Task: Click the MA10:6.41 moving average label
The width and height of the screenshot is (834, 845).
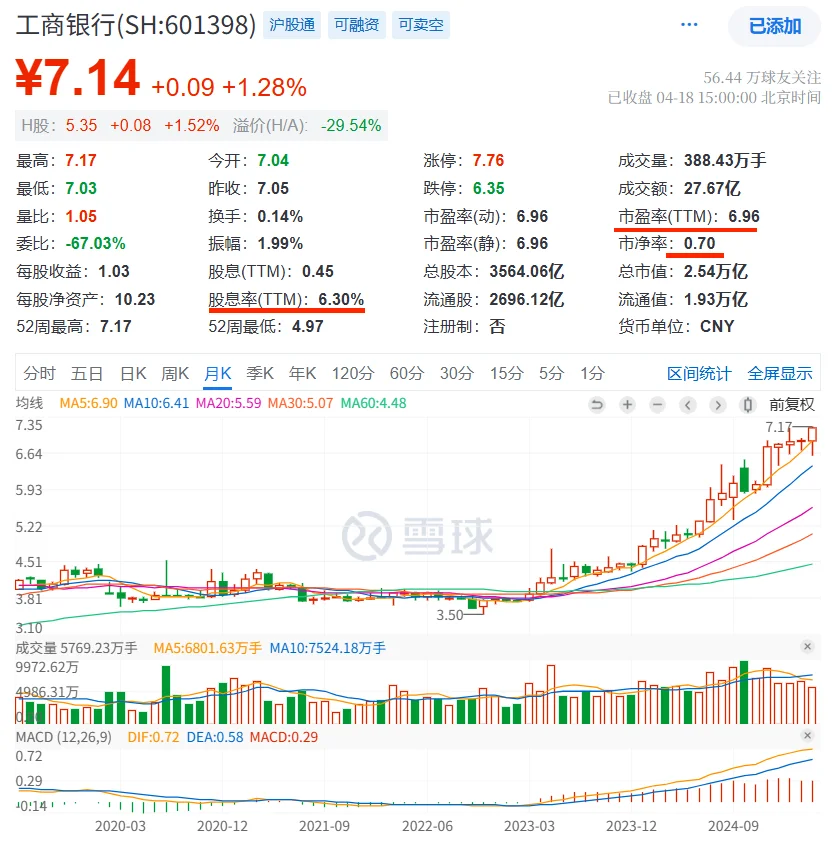Action: point(156,403)
